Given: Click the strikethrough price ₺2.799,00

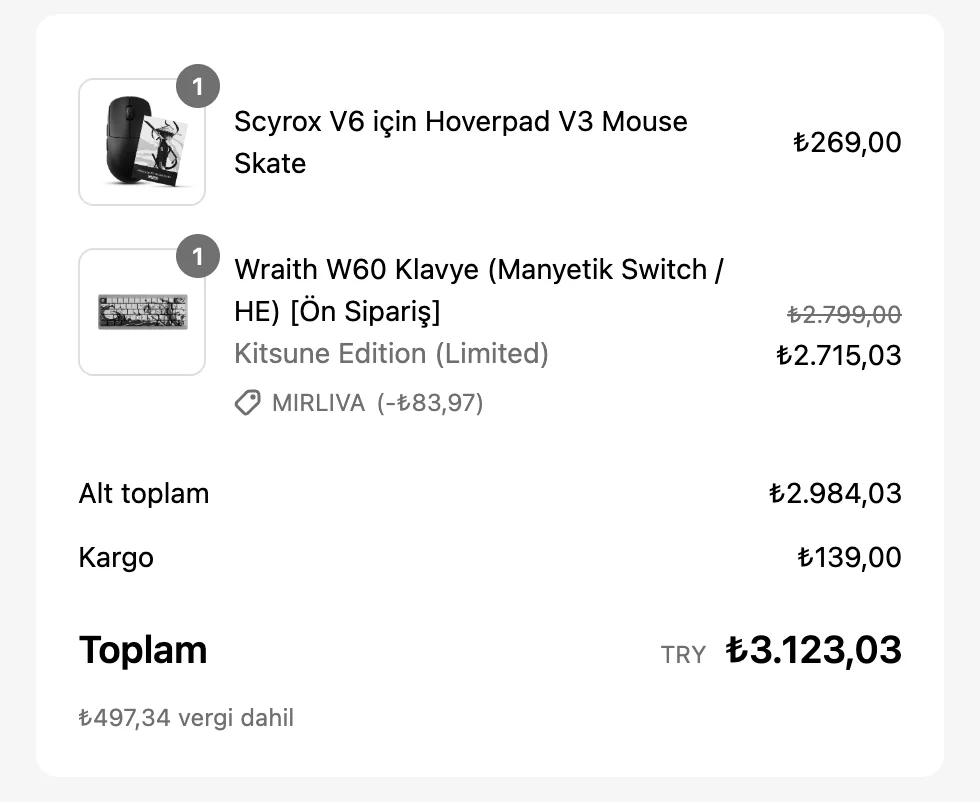Looking at the screenshot, I should click(x=840, y=314).
